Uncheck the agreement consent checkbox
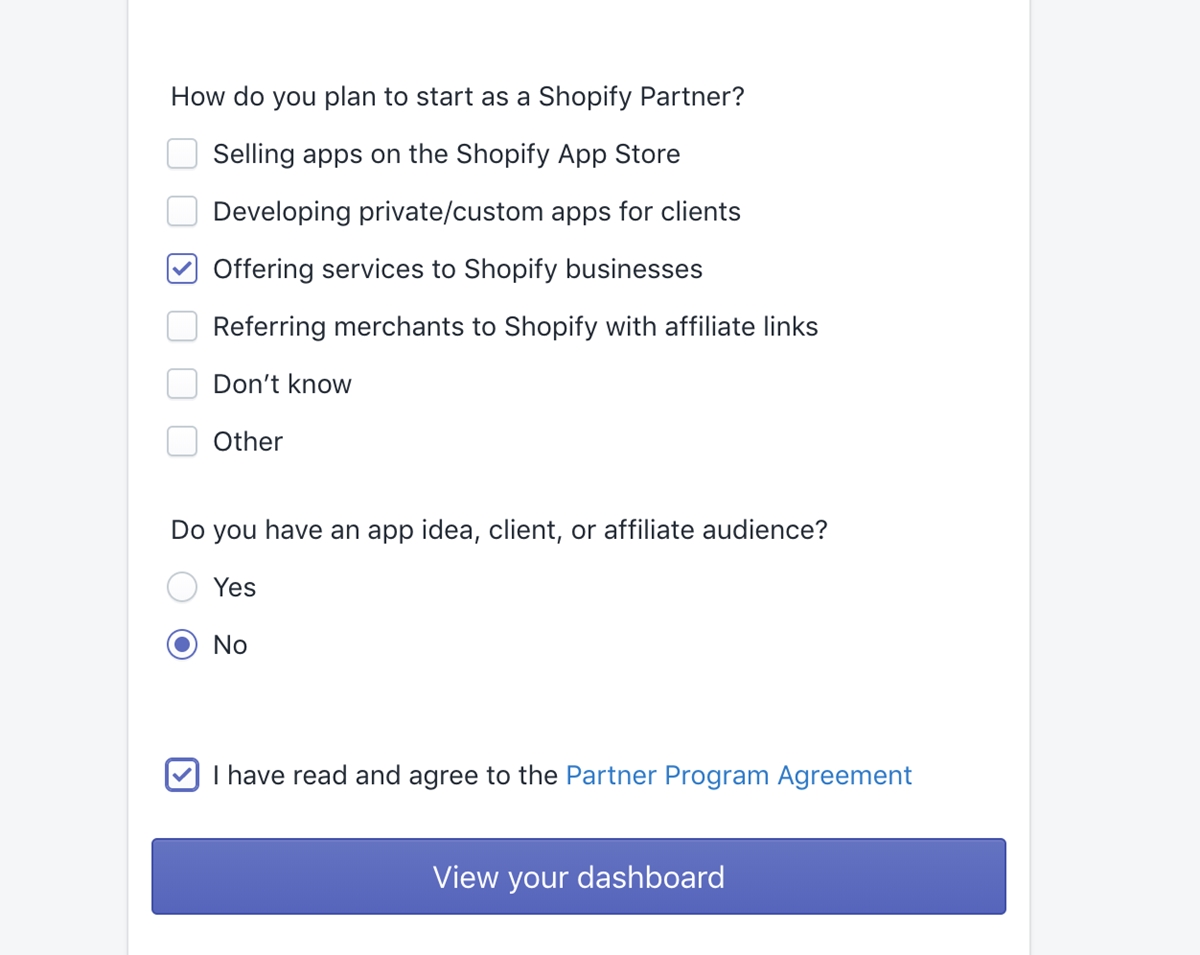1200x955 pixels. (x=182, y=775)
